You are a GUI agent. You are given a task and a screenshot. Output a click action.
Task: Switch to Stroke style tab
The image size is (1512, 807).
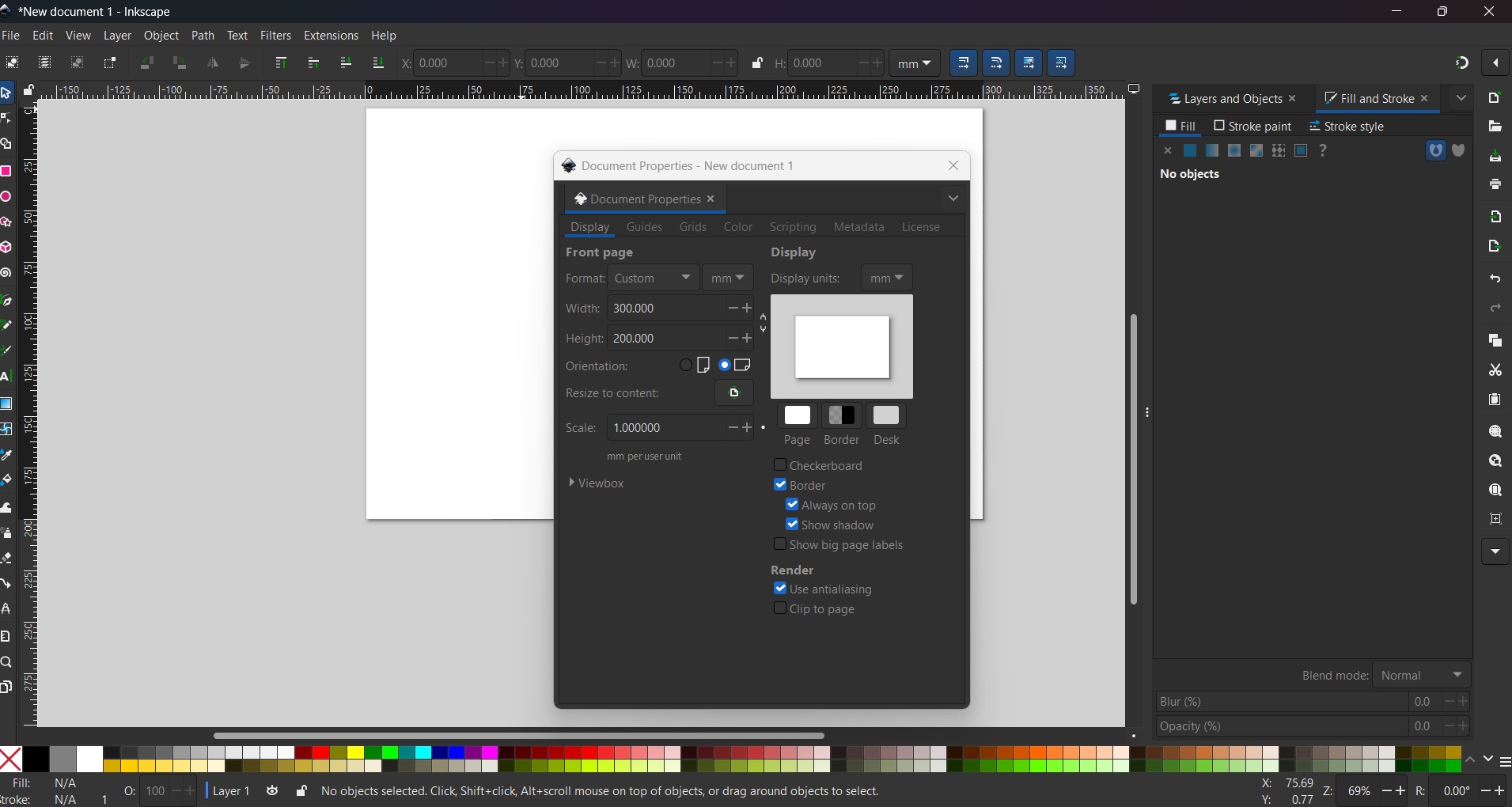pos(1347,127)
